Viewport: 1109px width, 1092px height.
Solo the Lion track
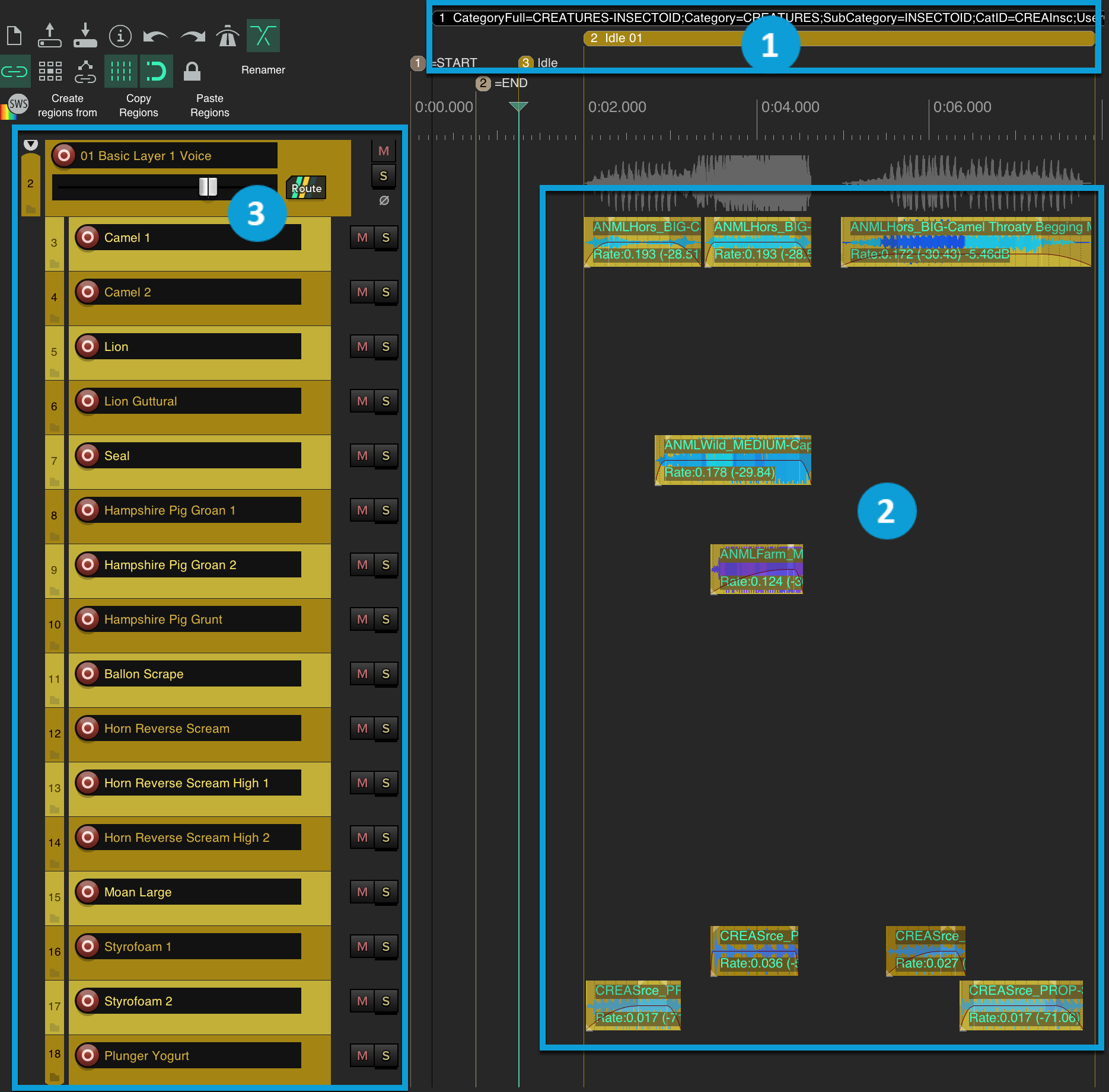tap(386, 347)
